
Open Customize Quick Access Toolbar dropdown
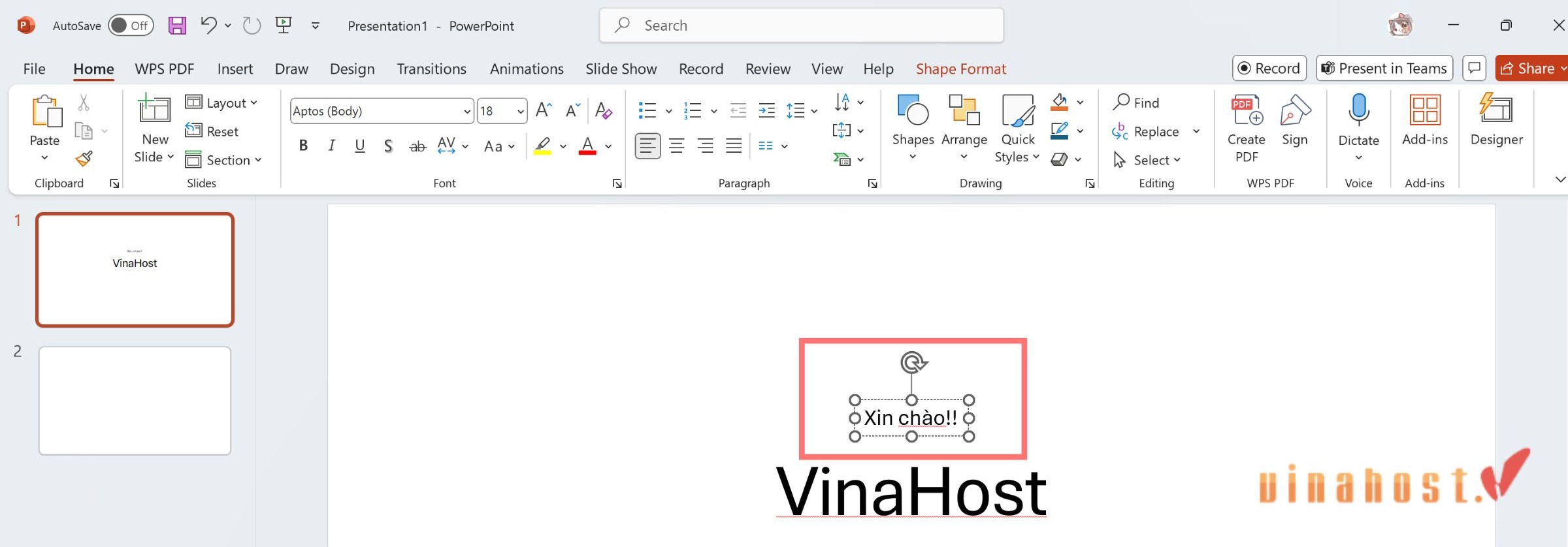coord(316,25)
